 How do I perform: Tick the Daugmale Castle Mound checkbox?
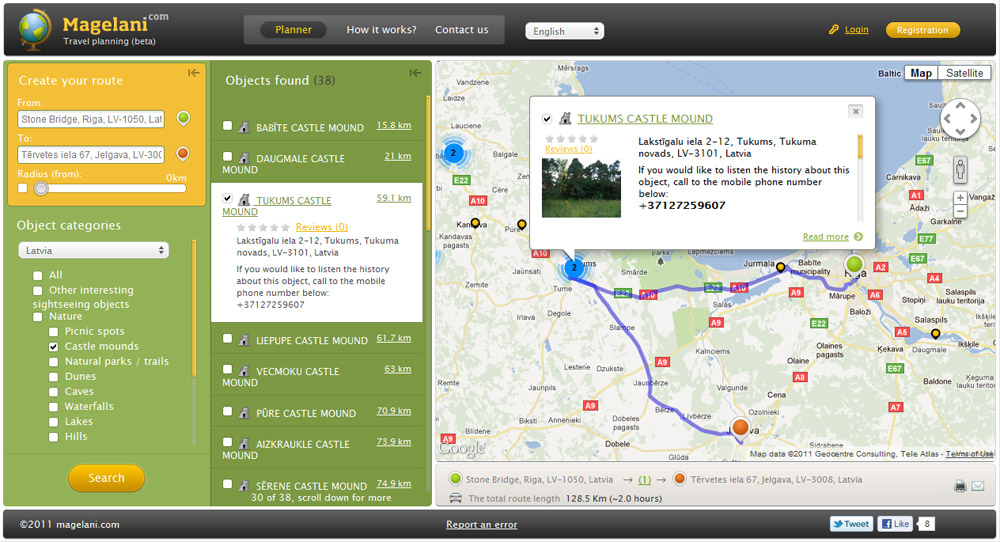pyautogui.click(x=228, y=156)
